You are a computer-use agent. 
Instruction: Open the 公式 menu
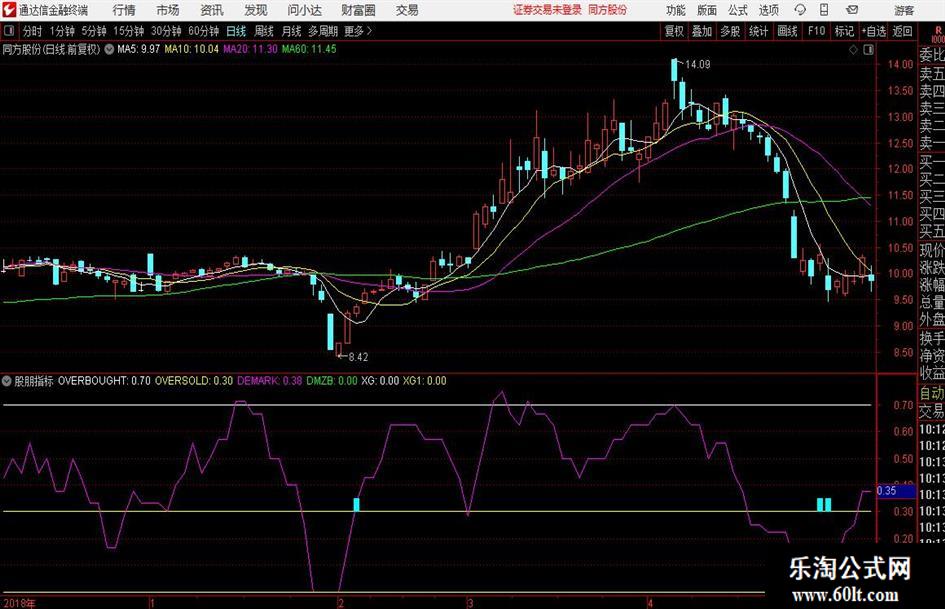coord(738,10)
